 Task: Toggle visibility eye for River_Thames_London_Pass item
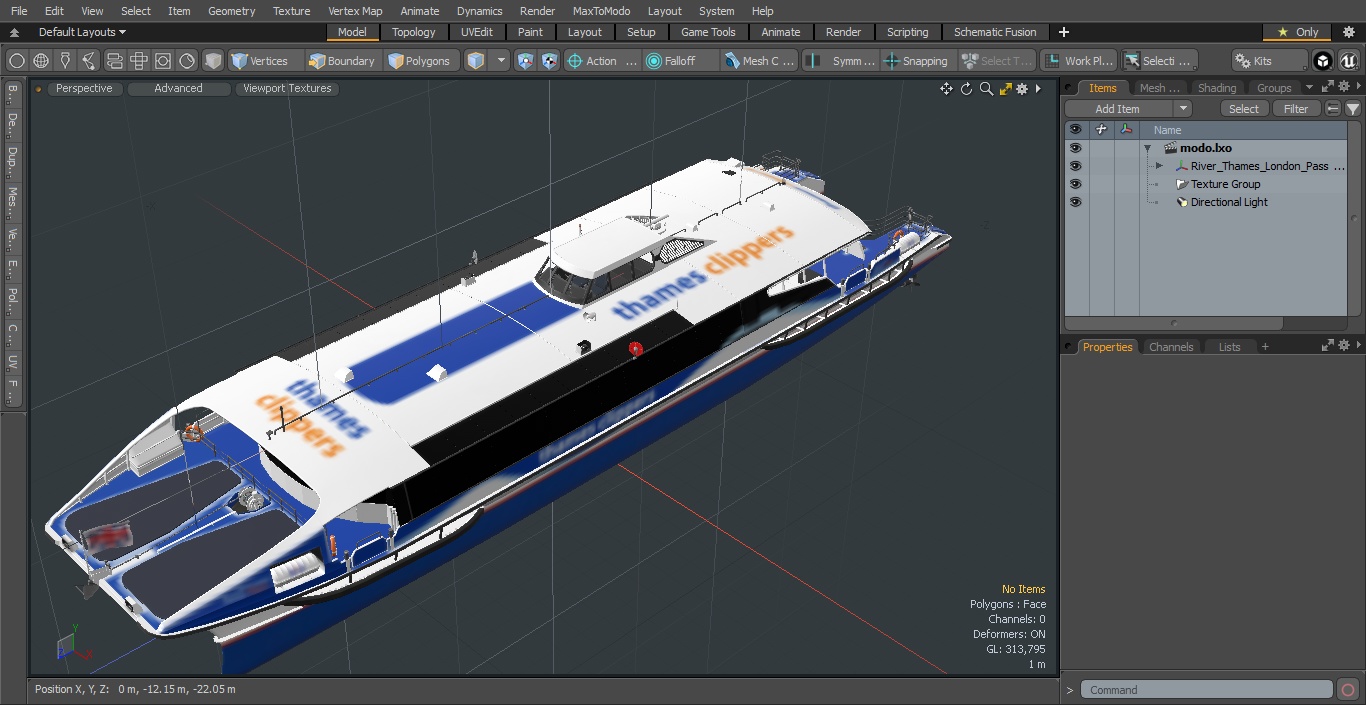(x=1075, y=166)
